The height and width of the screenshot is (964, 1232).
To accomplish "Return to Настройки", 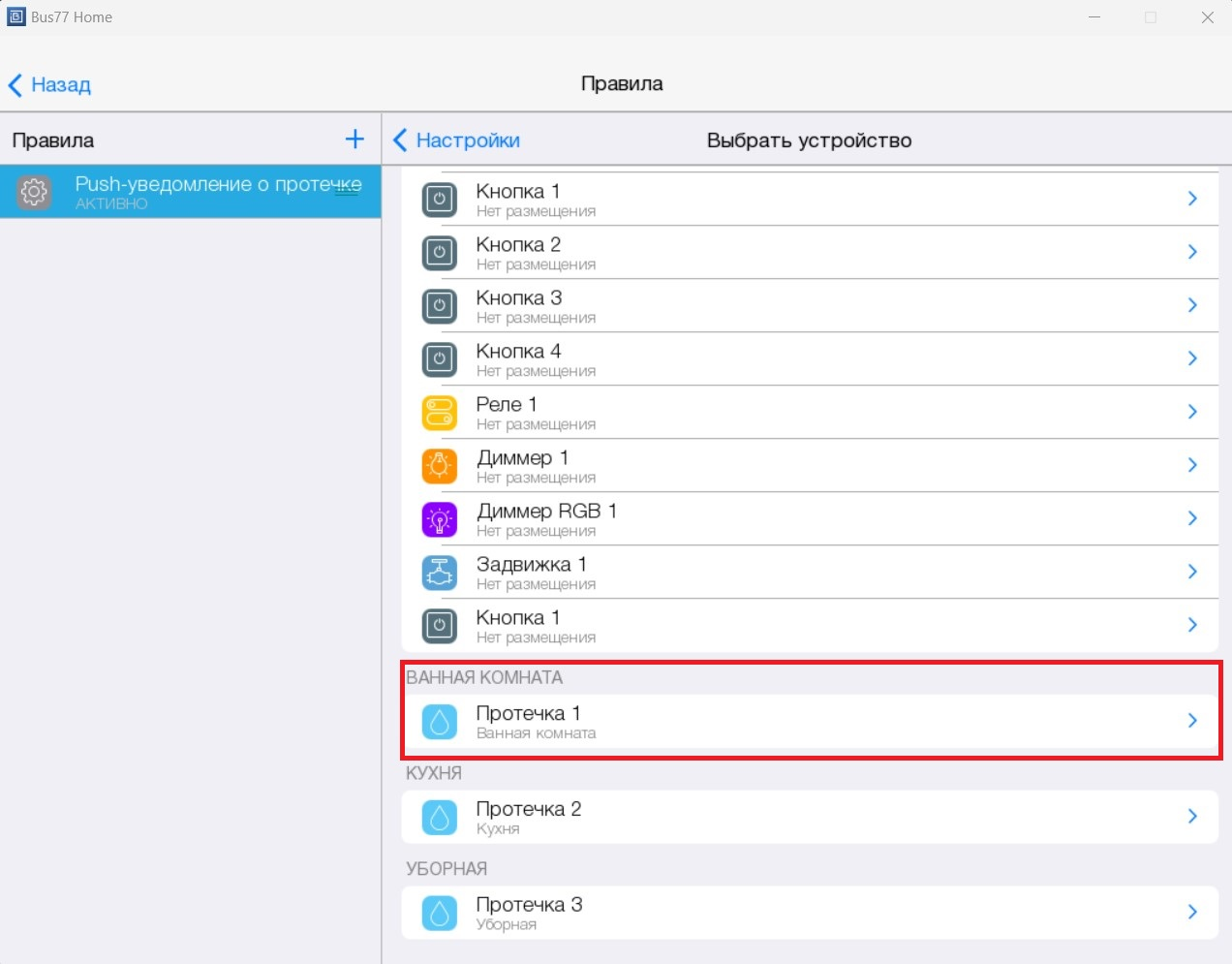I will pos(457,140).
